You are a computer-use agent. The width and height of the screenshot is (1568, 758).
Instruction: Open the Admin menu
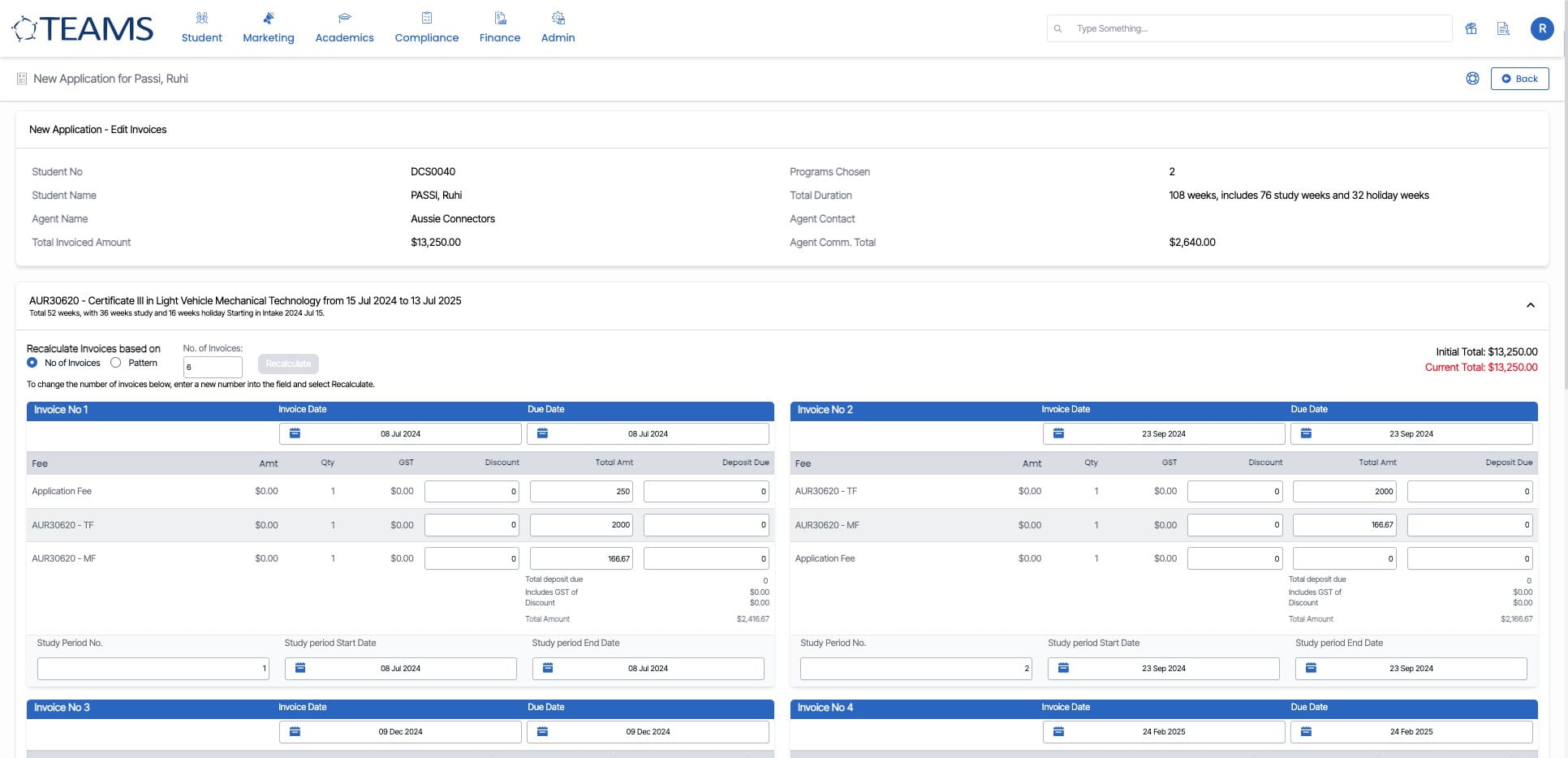[558, 28]
